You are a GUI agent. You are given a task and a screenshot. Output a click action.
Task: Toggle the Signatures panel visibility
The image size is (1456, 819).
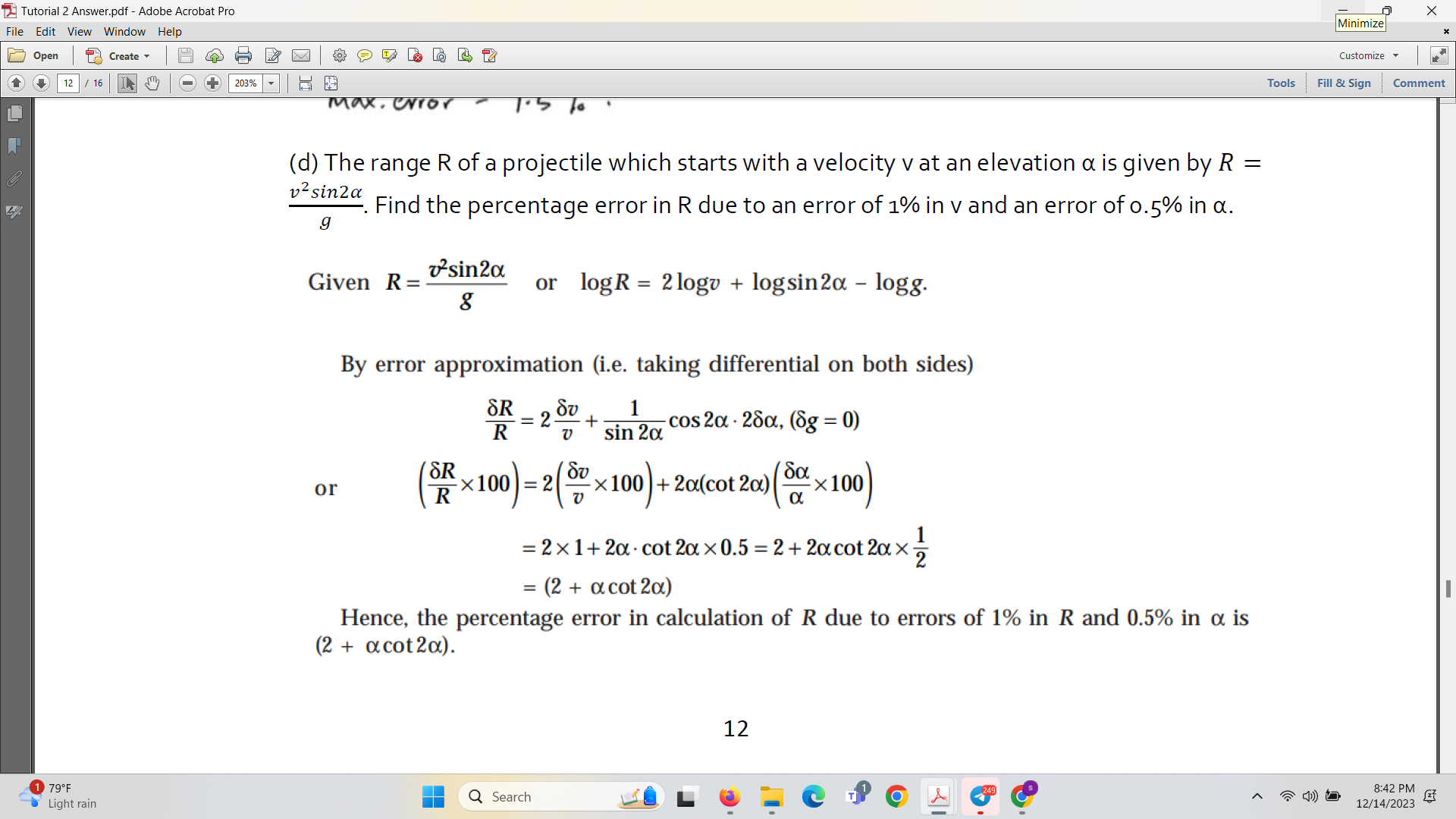[14, 212]
